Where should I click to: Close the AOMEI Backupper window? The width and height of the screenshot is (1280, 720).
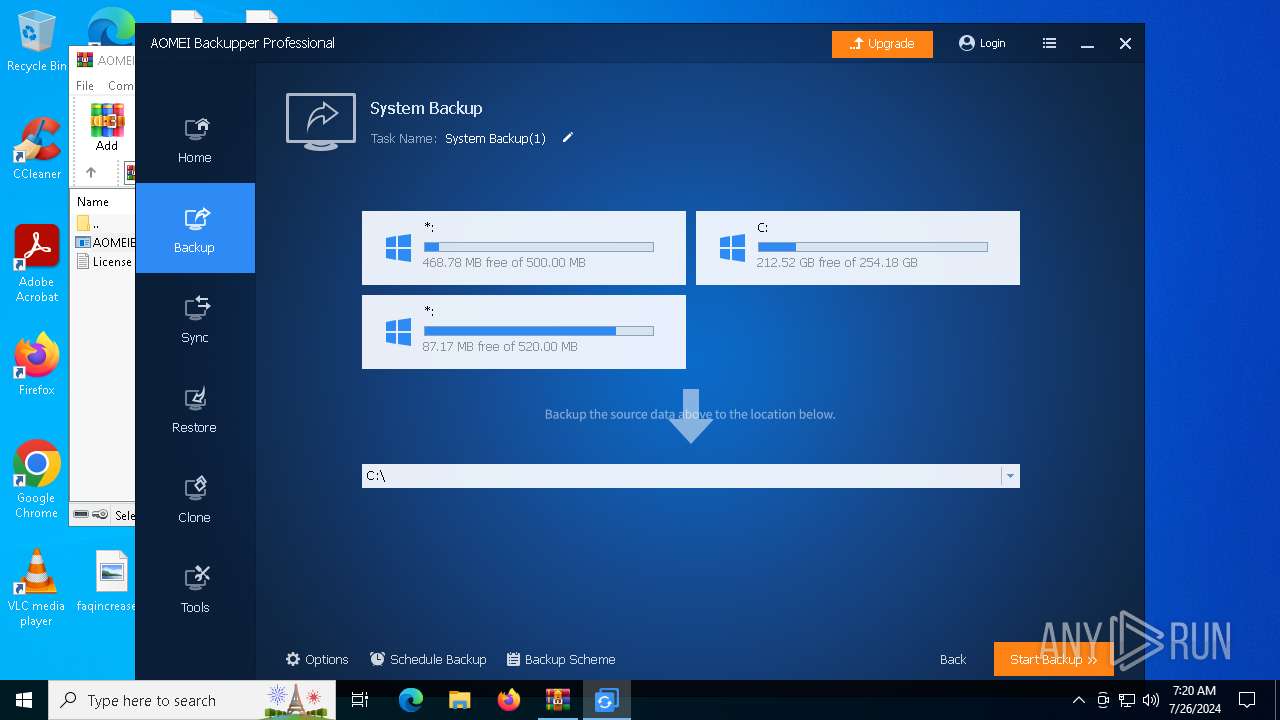click(x=1125, y=44)
